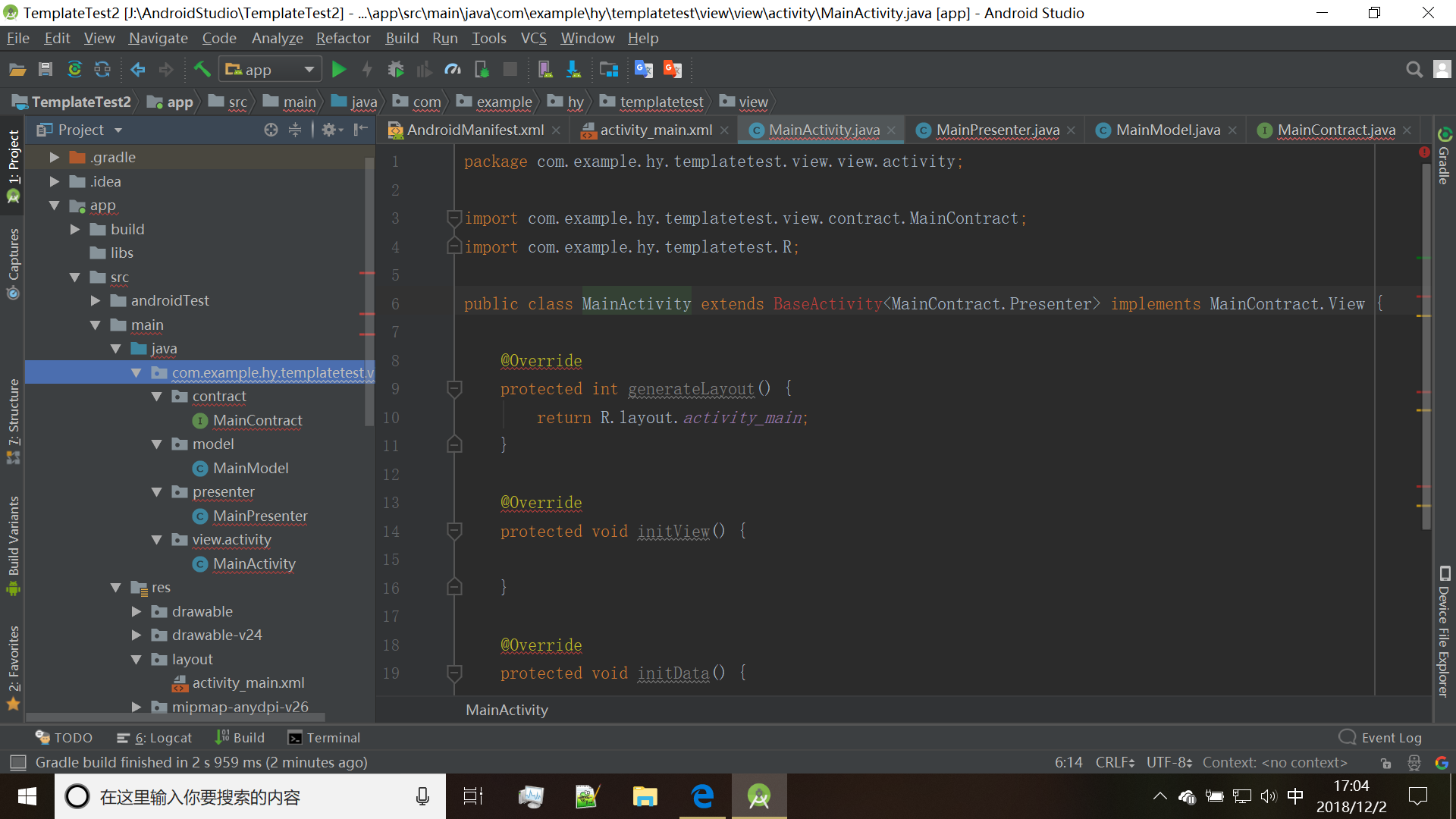Open the Analyze menu

point(277,38)
